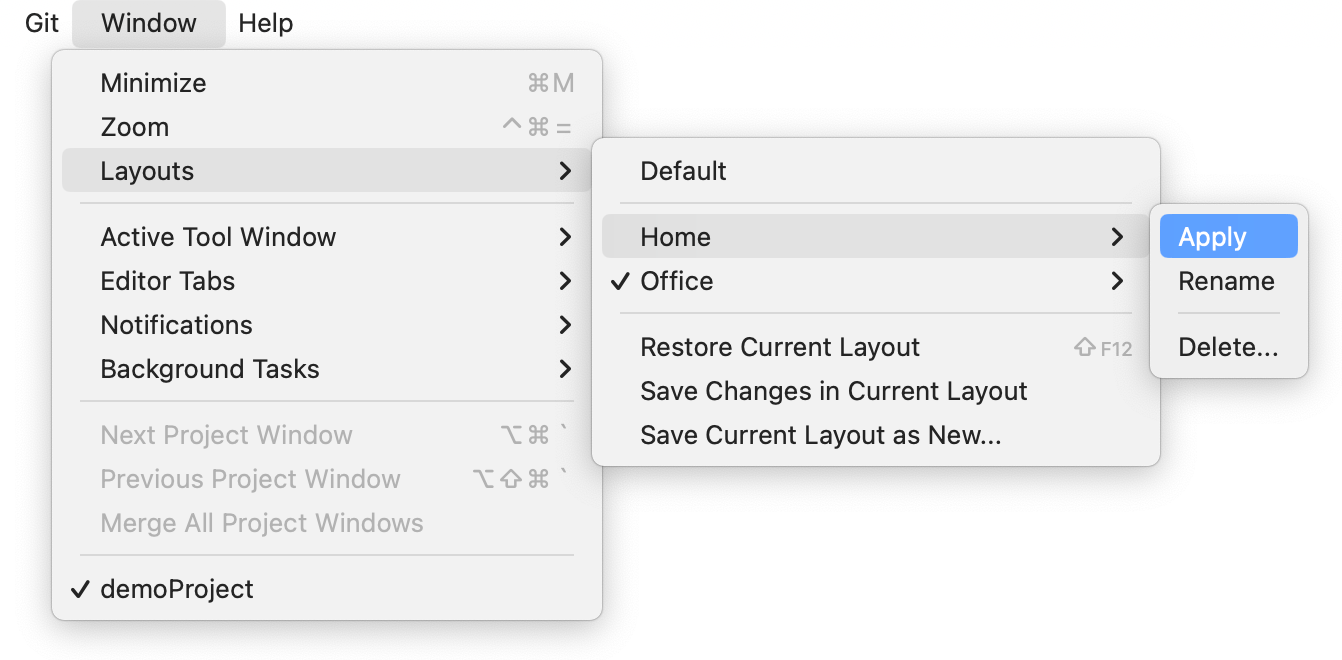Image resolution: width=1342 pixels, height=660 pixels.
Task: Apply the Home layout
Action: 1213,237
